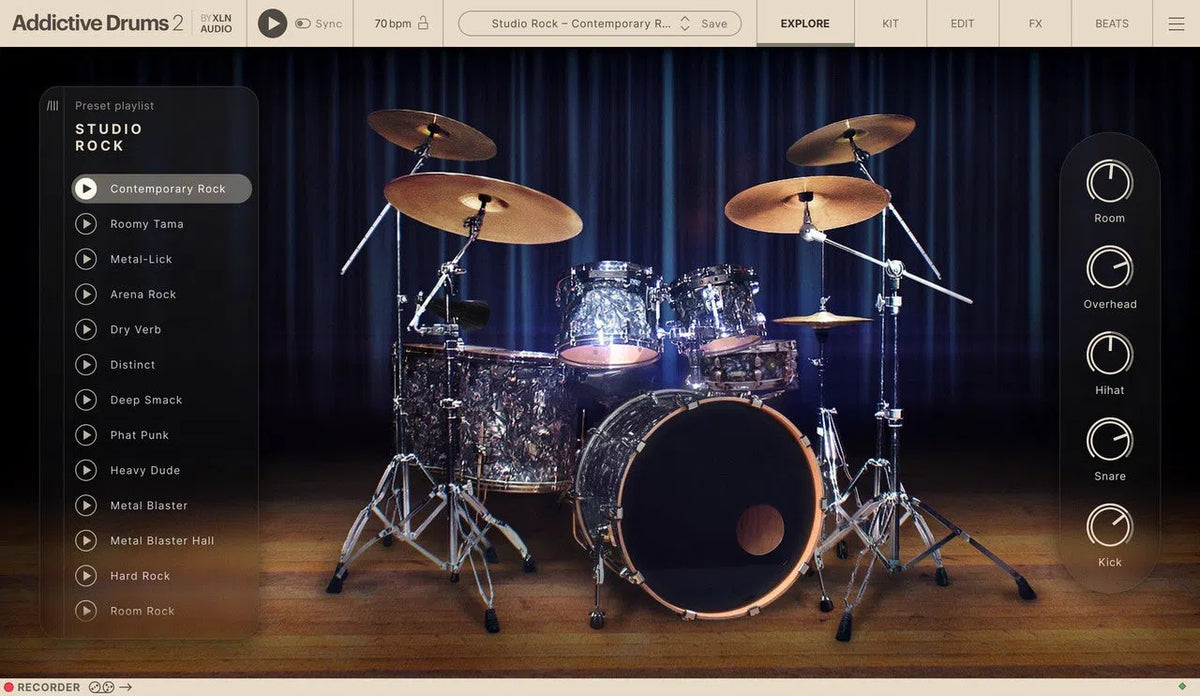Open the BEATS tab

pyautogui.click(x=1110, y=23)
